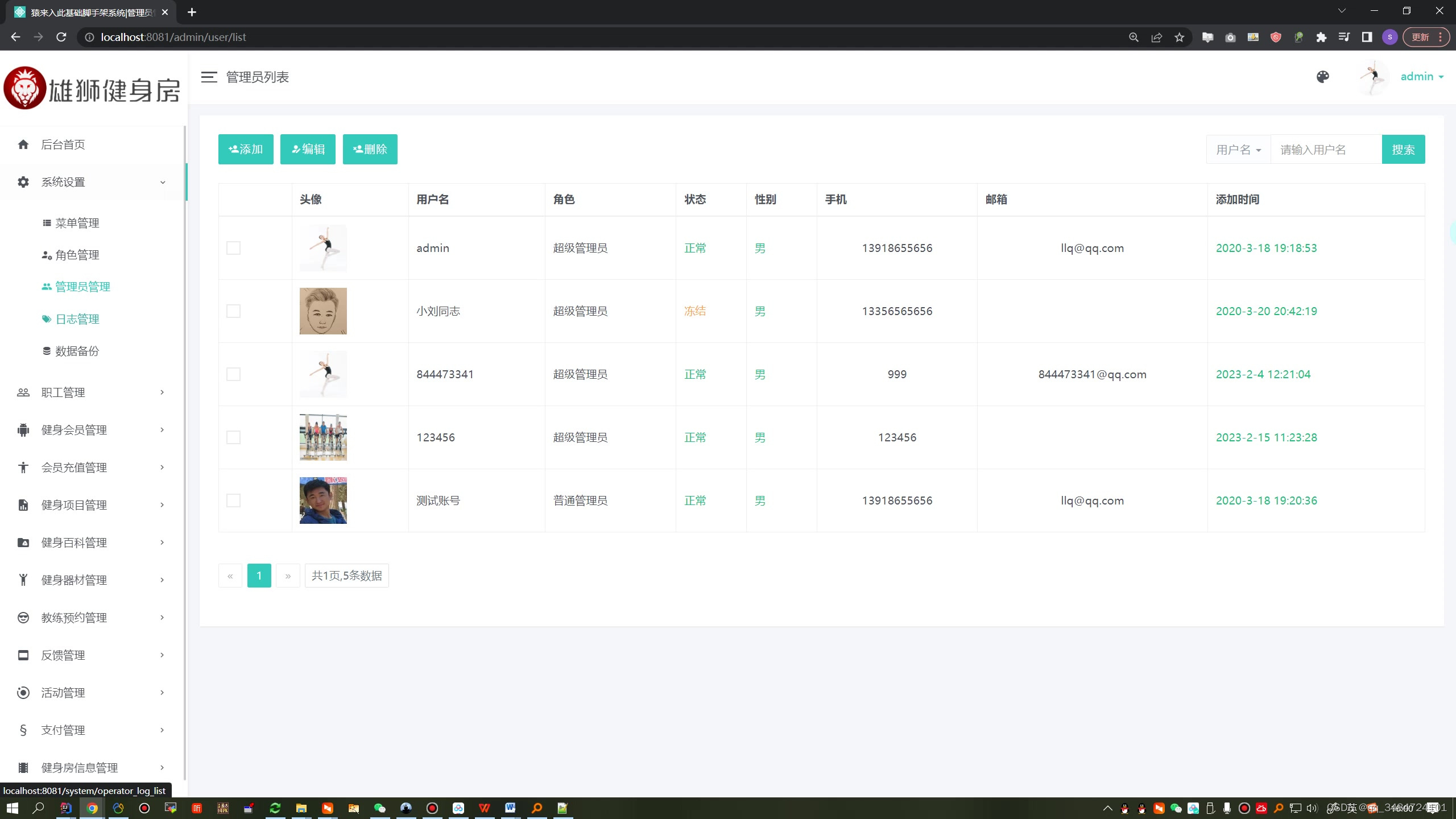Open the theme palette icon
The image size is (1456, 819).
click(x=1323, y=77)
